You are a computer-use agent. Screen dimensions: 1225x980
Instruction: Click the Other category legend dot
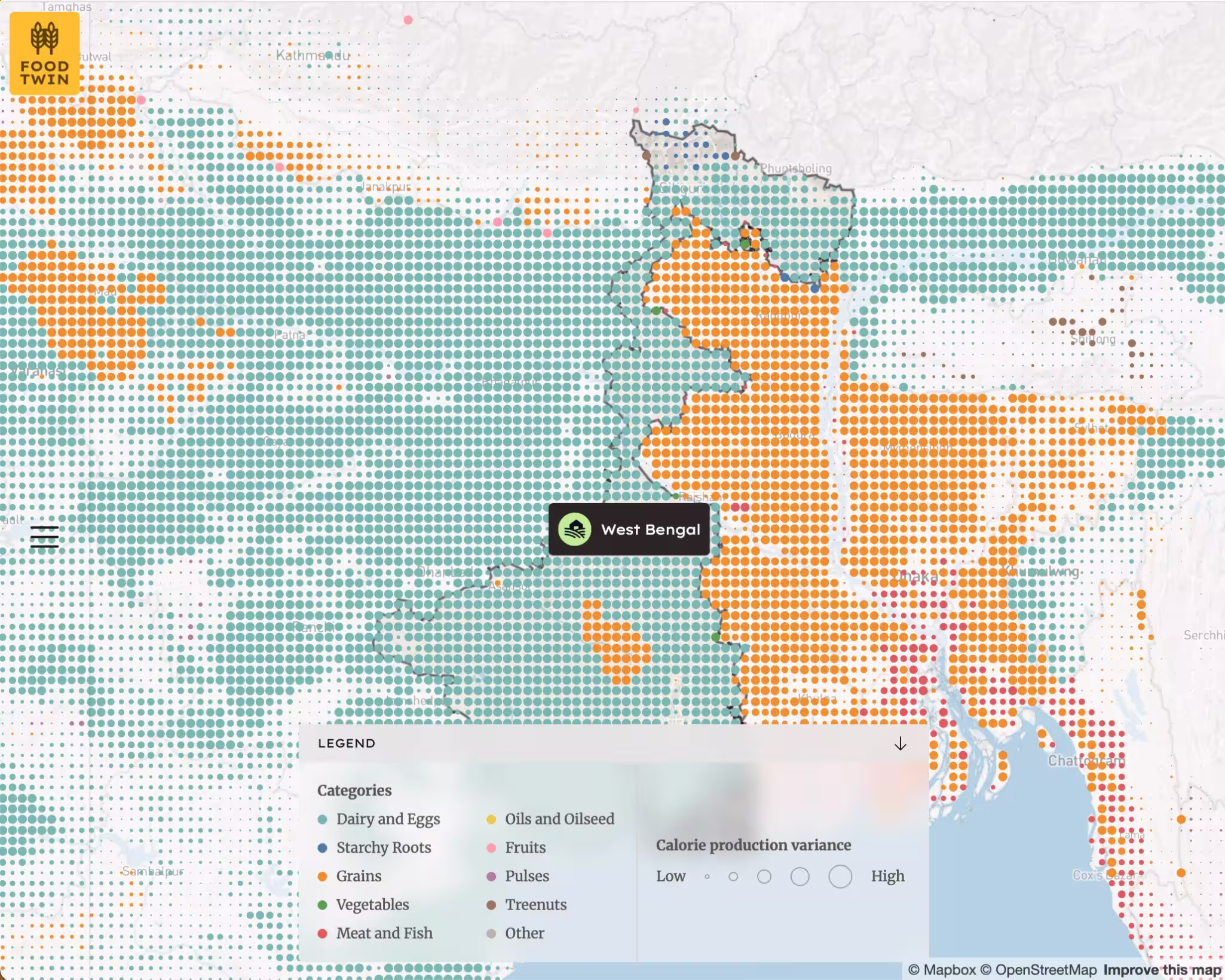[x=491, y=933]
